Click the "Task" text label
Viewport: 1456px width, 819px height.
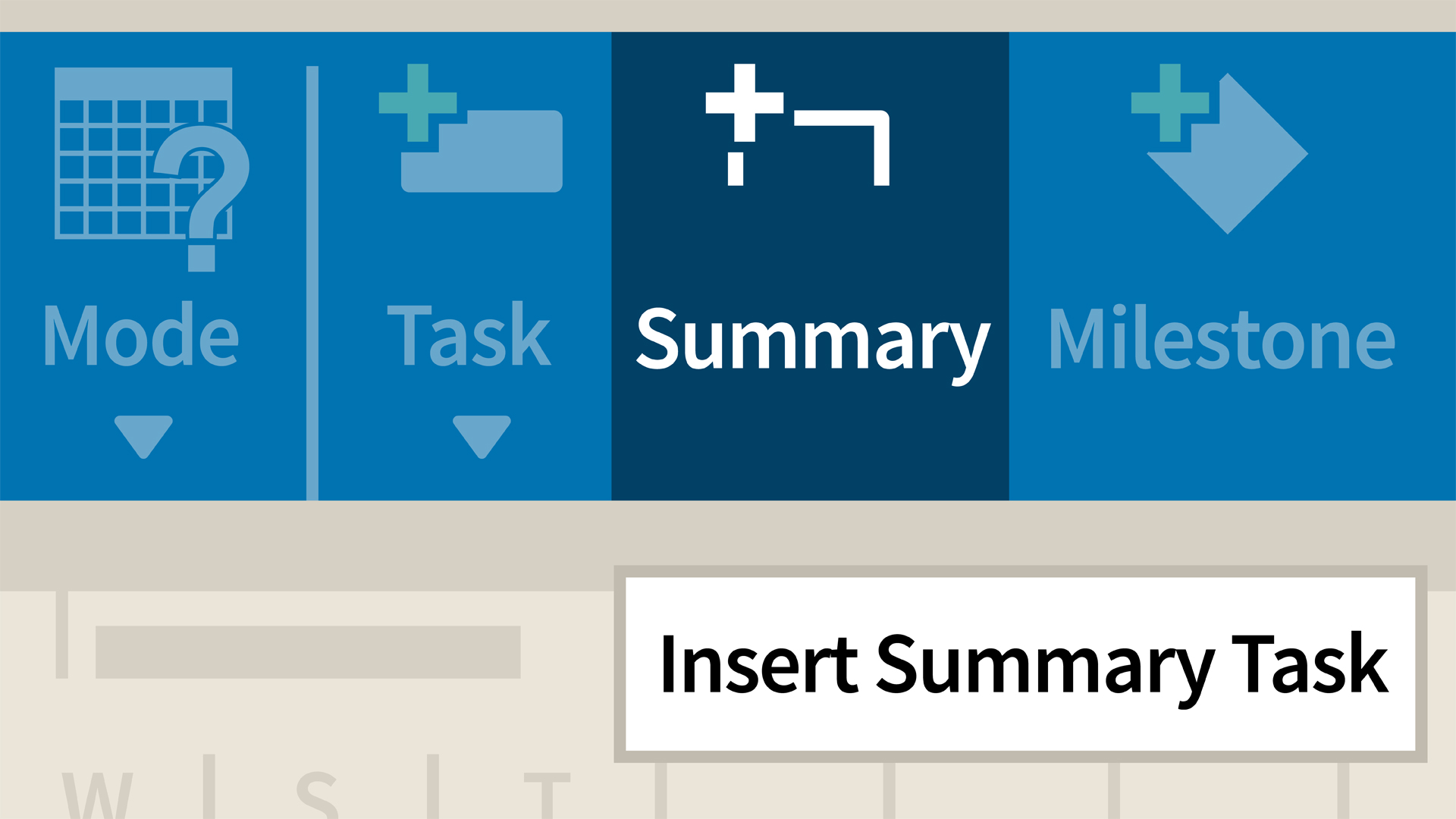pyautogui.click(x=469, y=336)
